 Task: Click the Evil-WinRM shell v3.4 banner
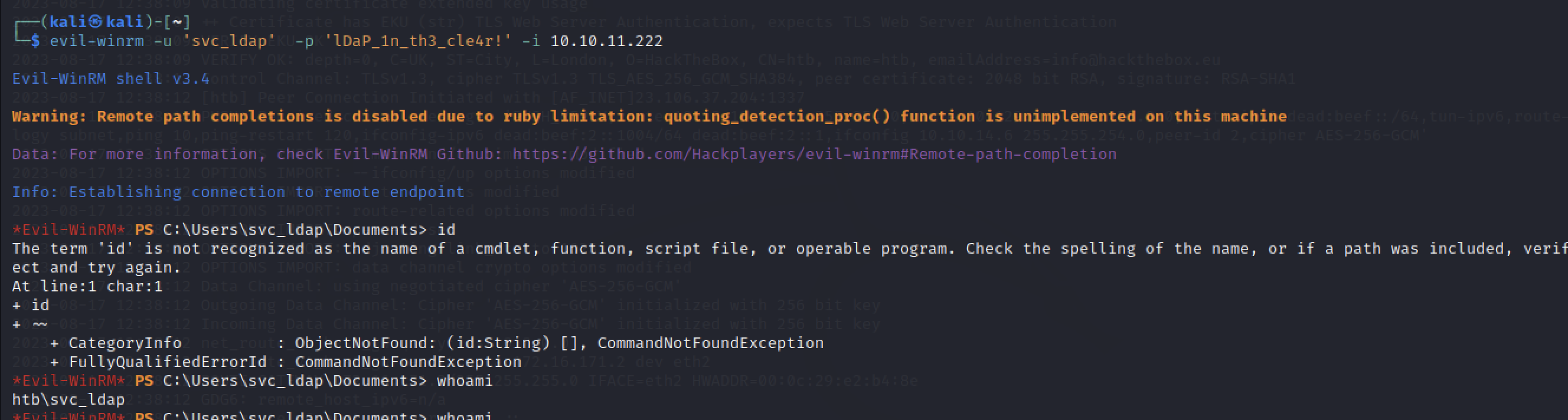111,79
